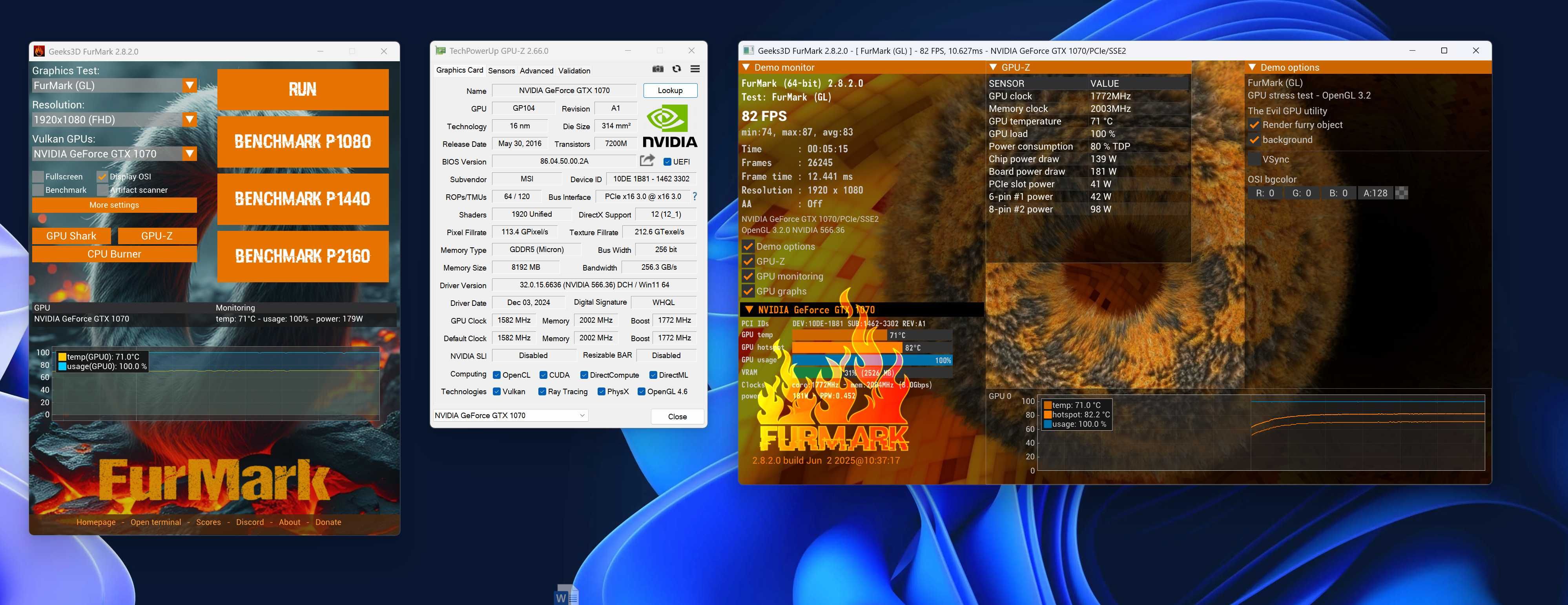Open the Vulkan GPUs dropdown
The width and height of the screenshot is (1568, 605).
pos(190,154)
